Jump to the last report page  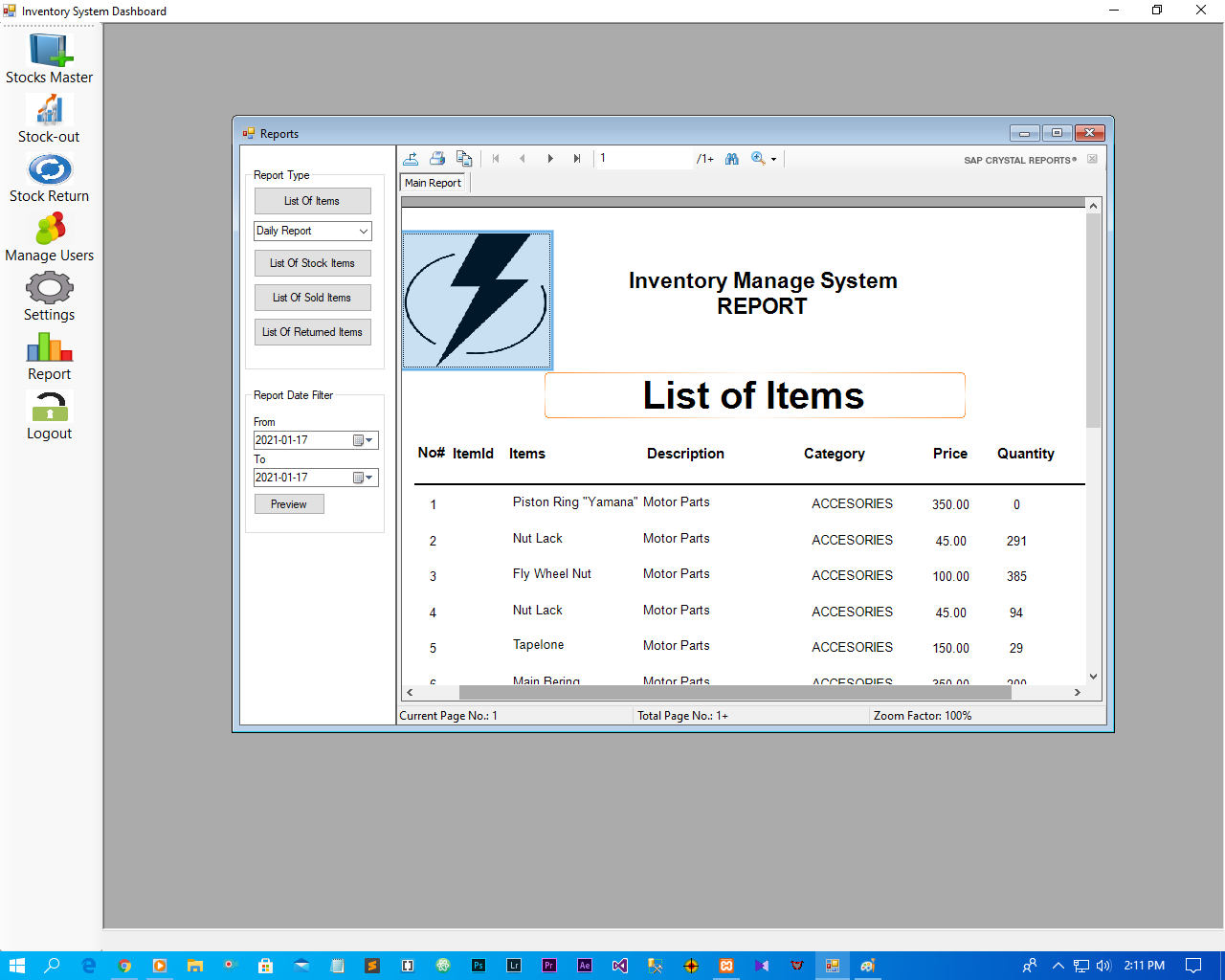[x=576, y=158]
